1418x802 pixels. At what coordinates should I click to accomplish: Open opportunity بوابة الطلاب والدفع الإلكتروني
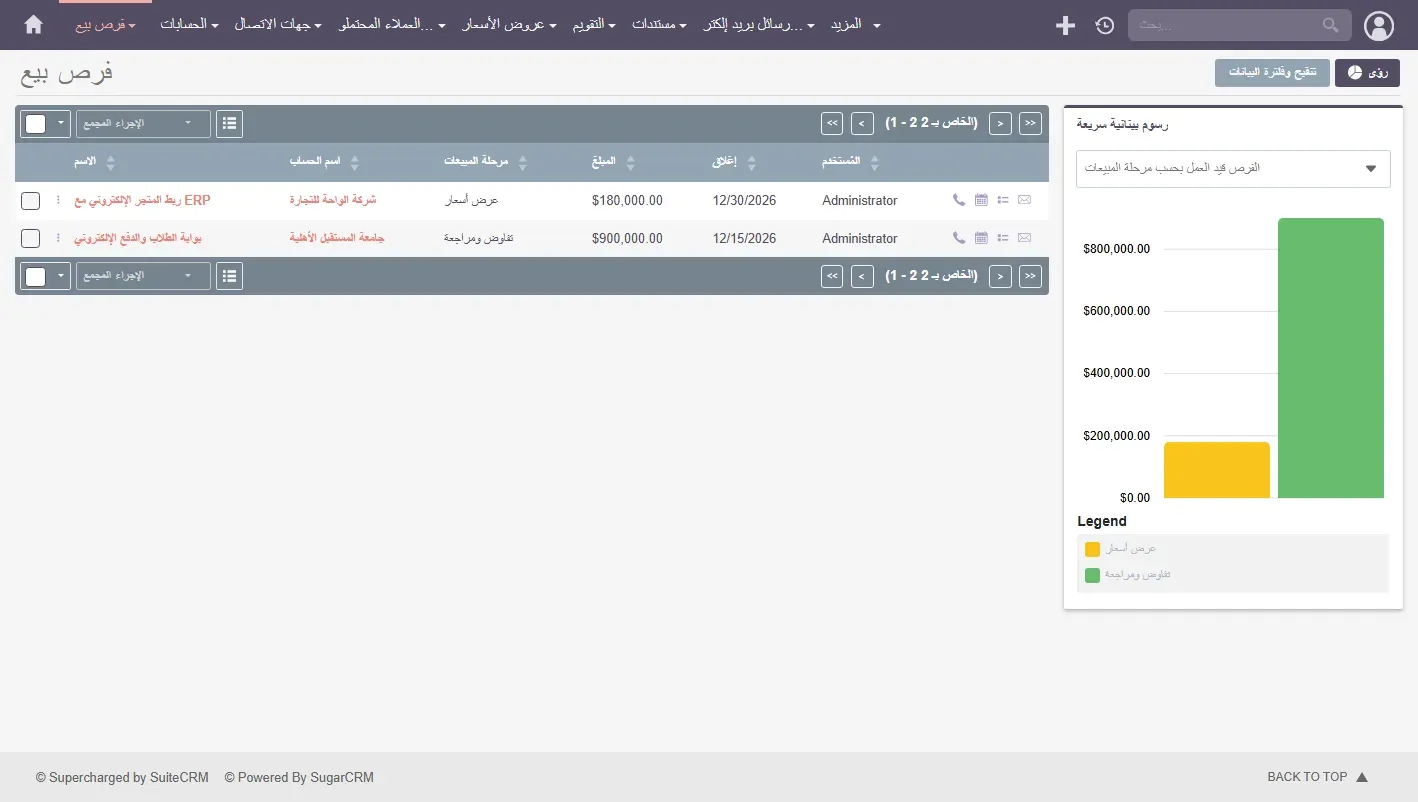coord(138,238)
